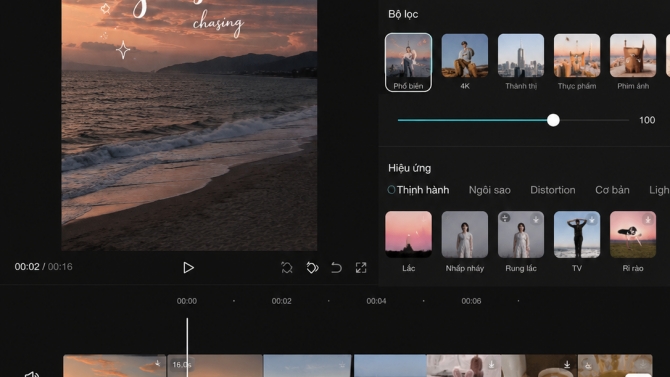Select the Thực phẩm filter
670x377 pixels.
click(577, 62)
